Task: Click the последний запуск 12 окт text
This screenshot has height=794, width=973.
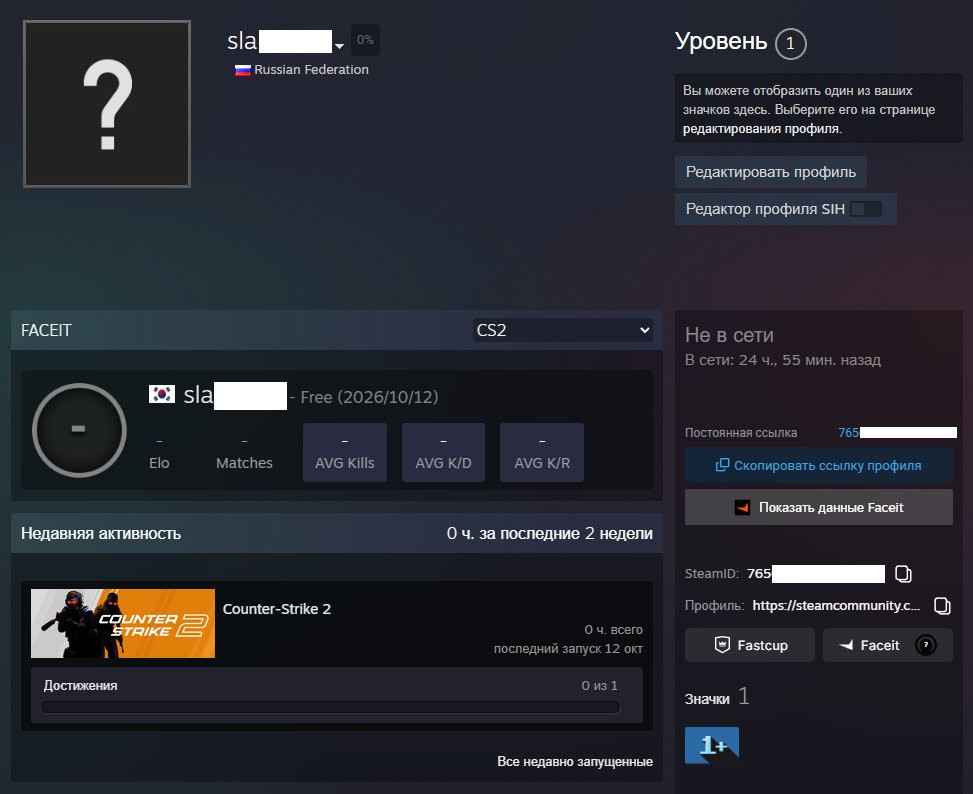Action: (x=568, y=649)
